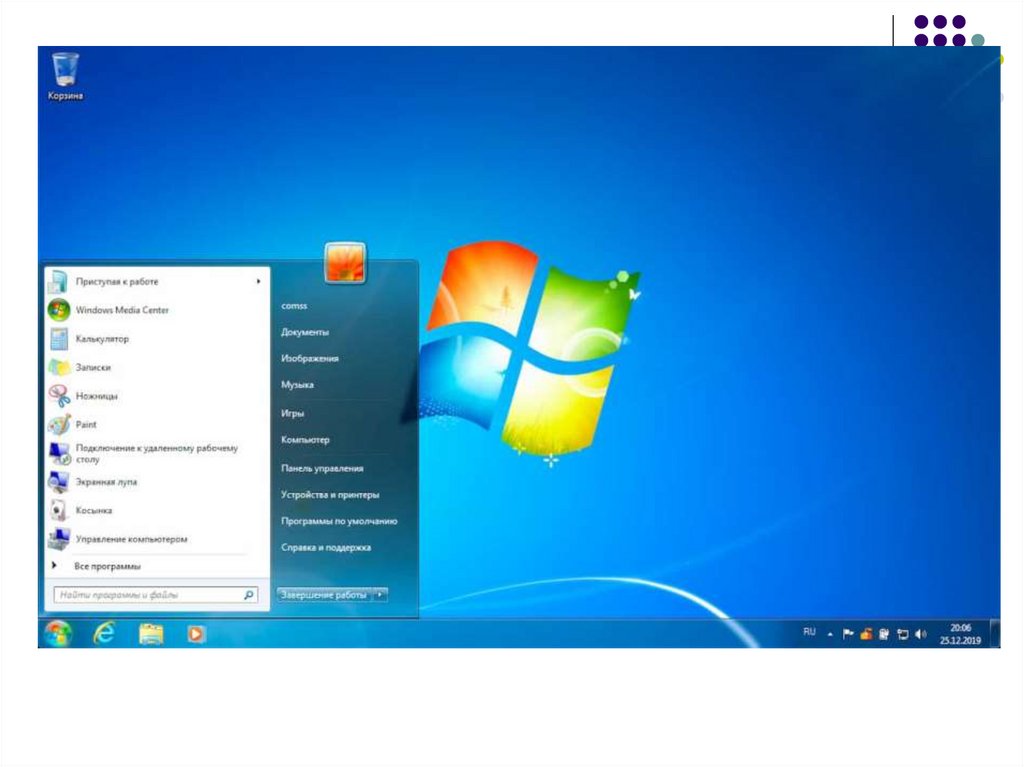Image resolution: width=1024 pixels, height=767 pixels.
Task: Select the Экранная лупа label
Action: [x=106, y=482]
